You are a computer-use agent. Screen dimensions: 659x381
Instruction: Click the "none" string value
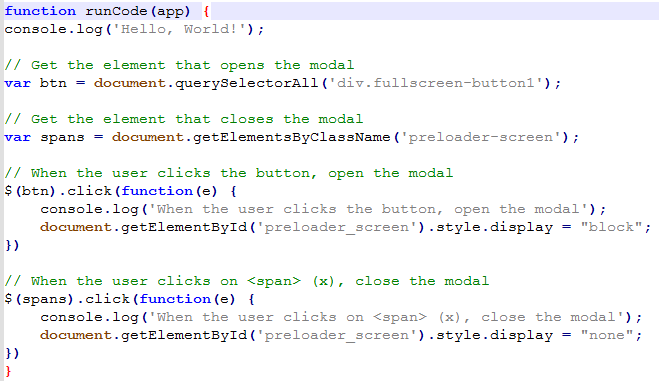click(x=606, y=335)
